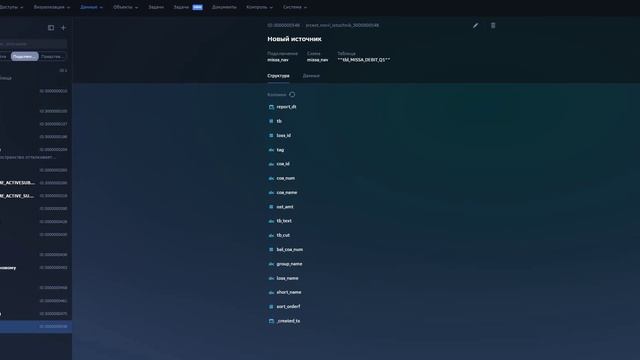Click the numeric type icon beside bal_coa_num
Screen dimensions: 640x360
[x=271, y=250]
